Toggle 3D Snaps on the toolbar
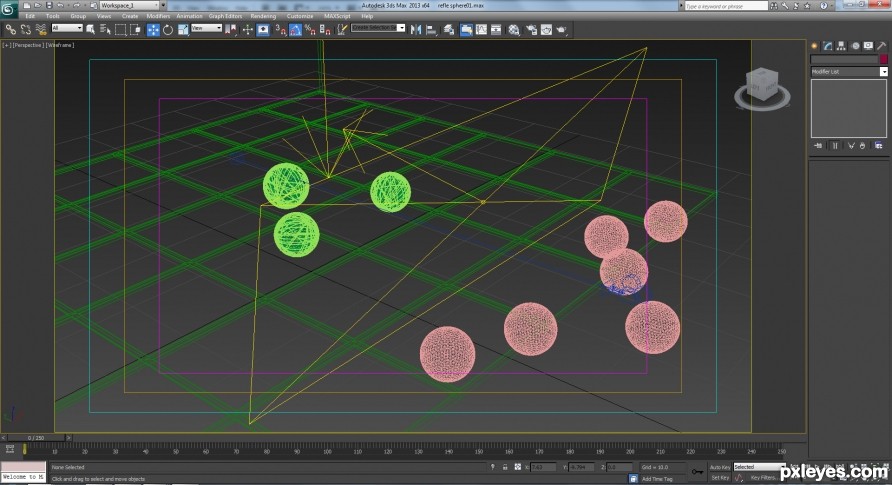Viewport: 892px width, 485px height. pyautogui.click(x=280, y=30)
